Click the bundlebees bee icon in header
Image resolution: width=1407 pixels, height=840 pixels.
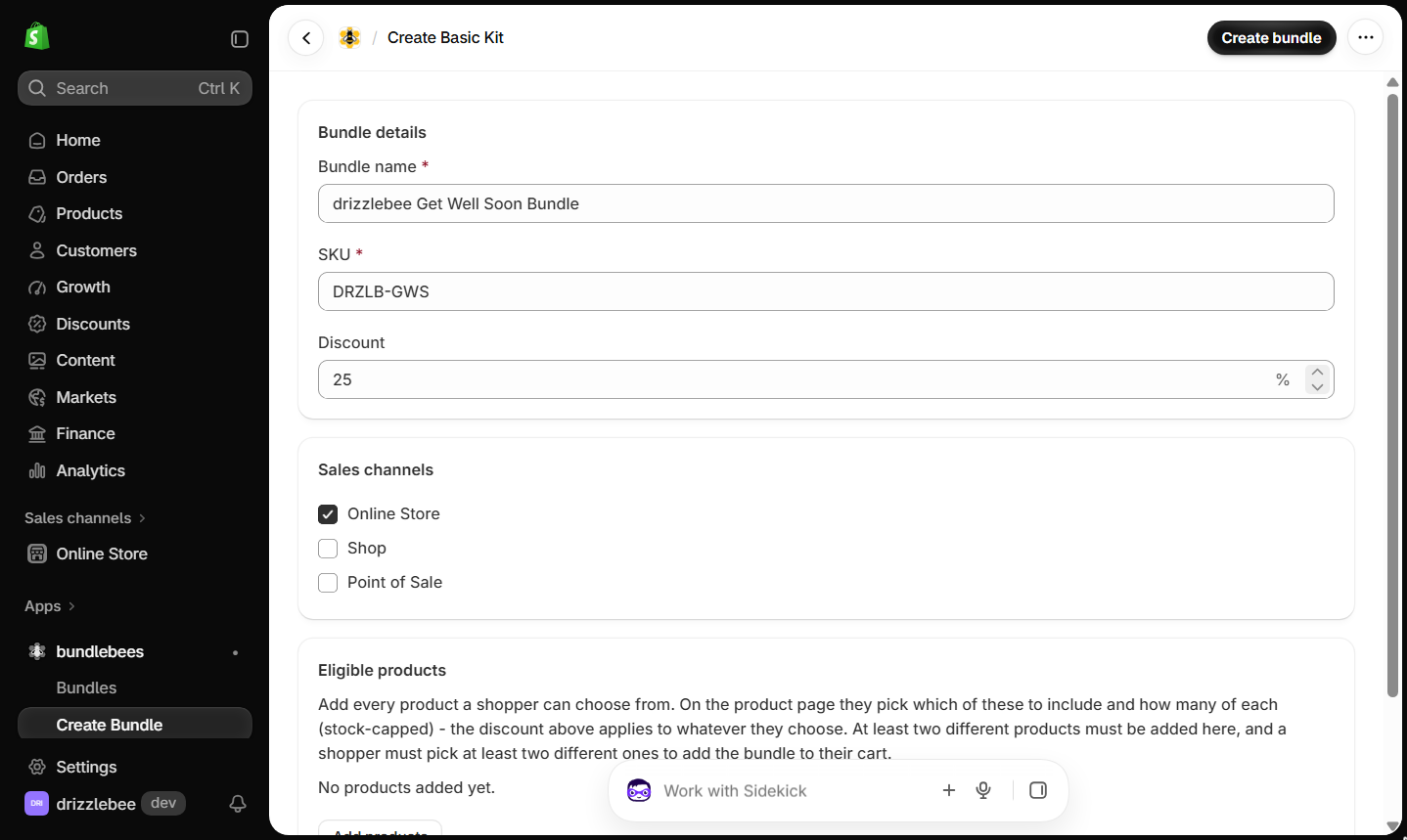pos(349,38)
